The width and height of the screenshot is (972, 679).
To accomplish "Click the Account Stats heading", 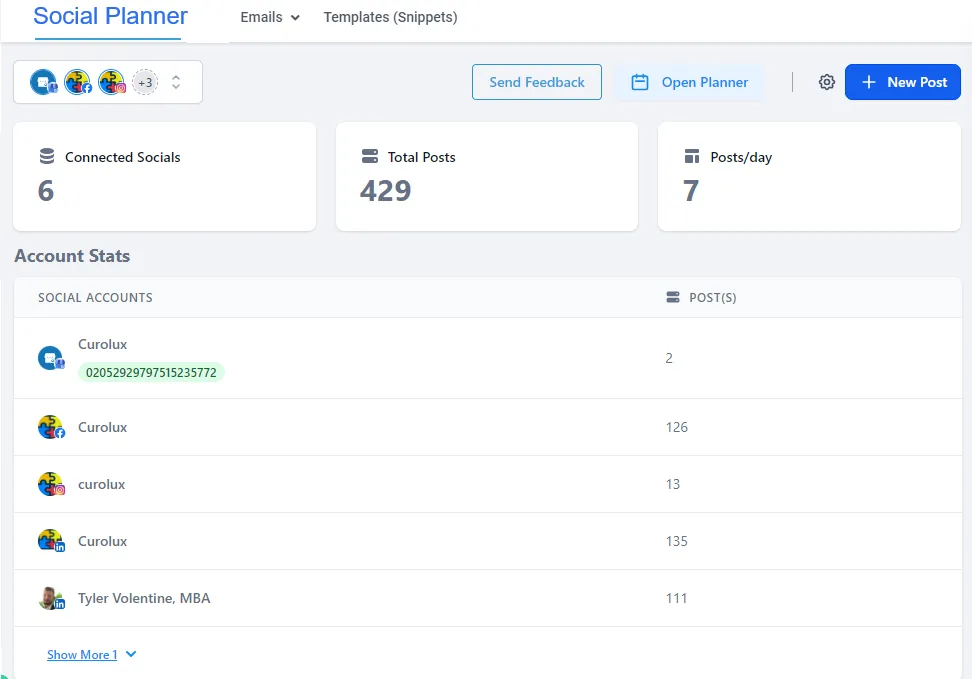I will pyautogui.click(x=73, y=255).
